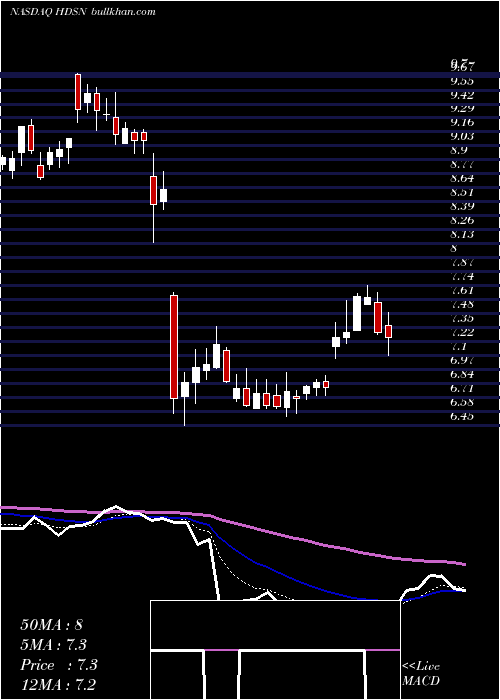Click the 9.42 price axis label
Screen dimensions: 500x700
(462, 95)
